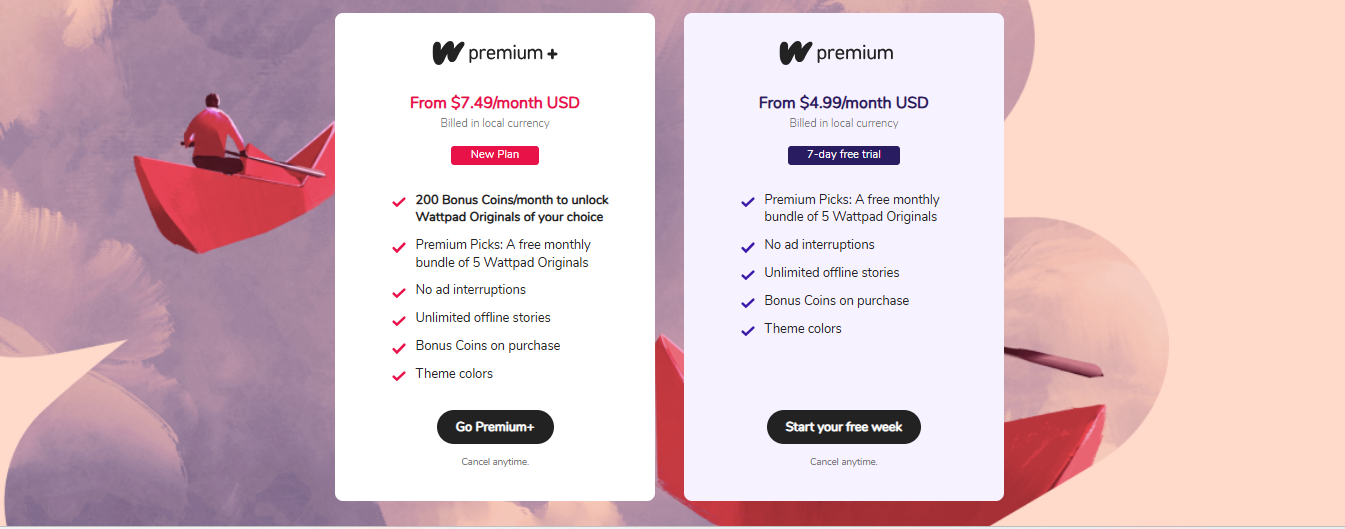Click red checkmark beside Unlimited offline stories
Screen dimensions: 1345x529
[398, 320]
